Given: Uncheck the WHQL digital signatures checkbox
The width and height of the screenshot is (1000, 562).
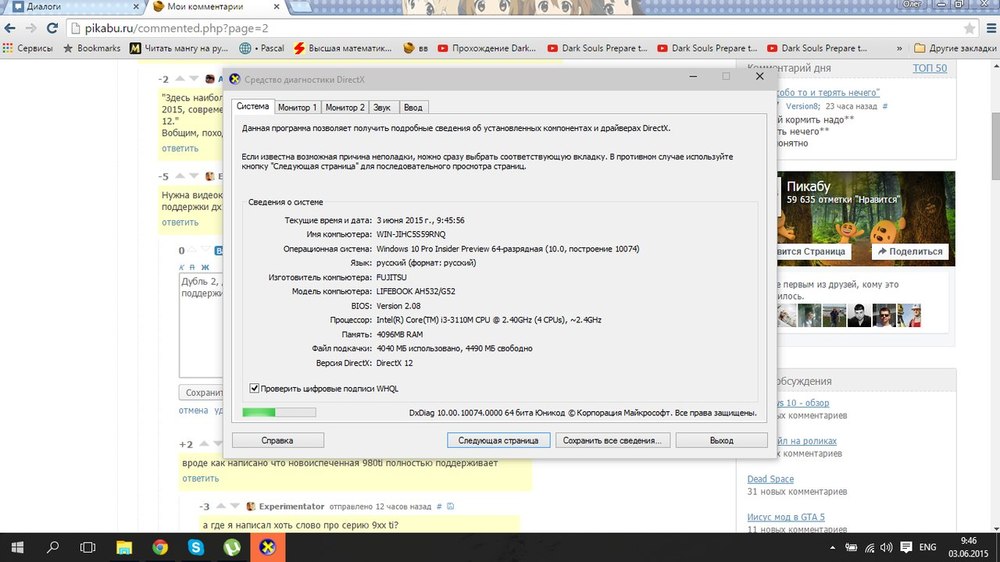Looking at the screenshot, I should [x=254, y=388].
